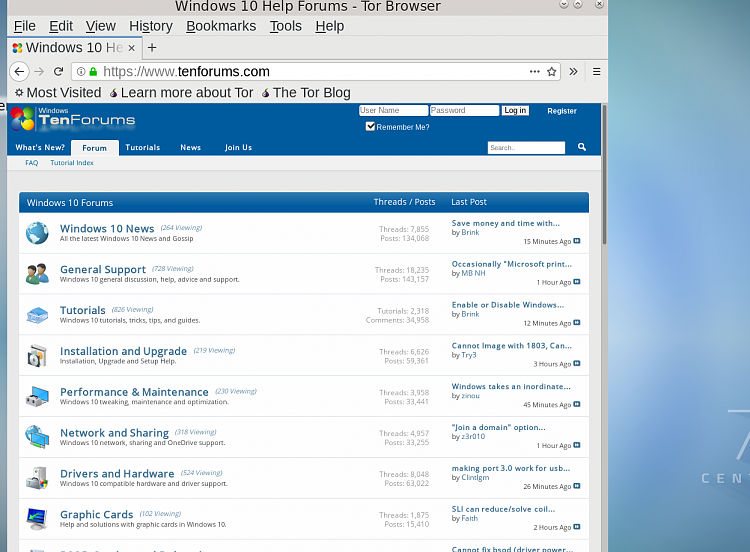Click the Installation and Upgrade forum icon
Image resolution: width=750 pixels, height=552 pixels.
click(37, 355)
